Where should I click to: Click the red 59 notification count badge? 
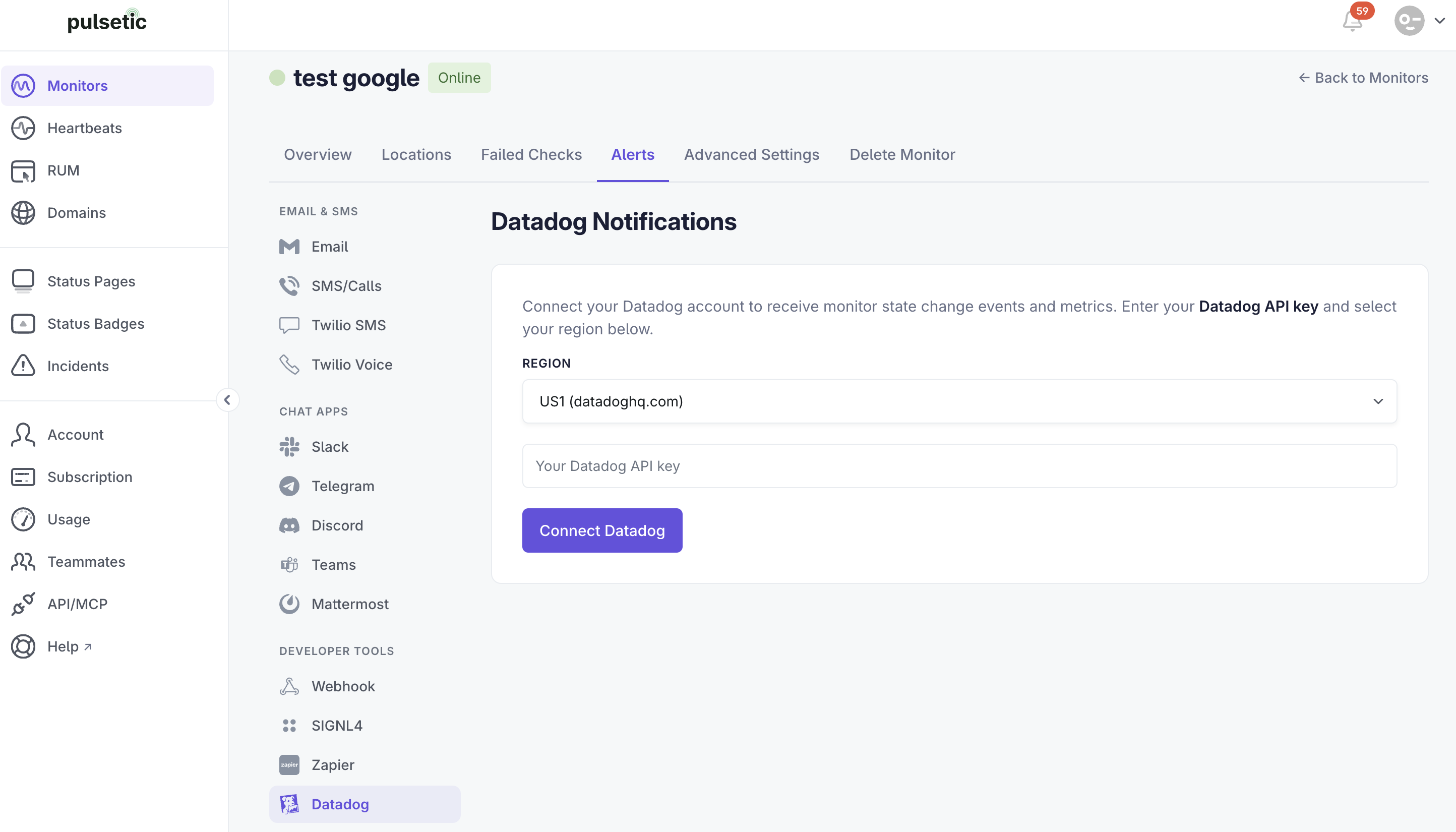tap(1362, 11)
